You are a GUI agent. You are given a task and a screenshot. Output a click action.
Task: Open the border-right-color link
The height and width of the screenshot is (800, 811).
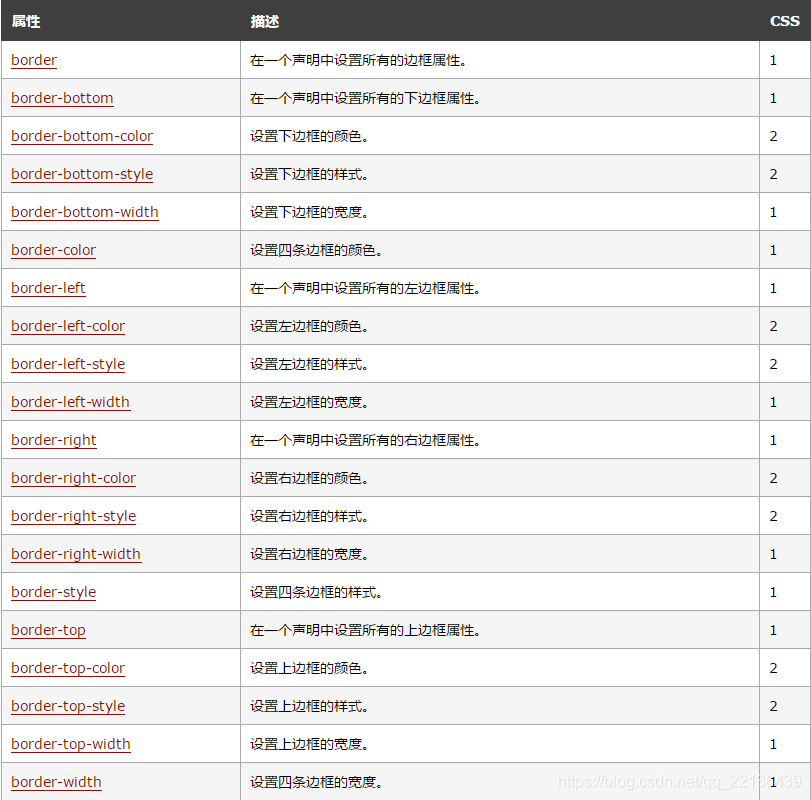(73, 478)
